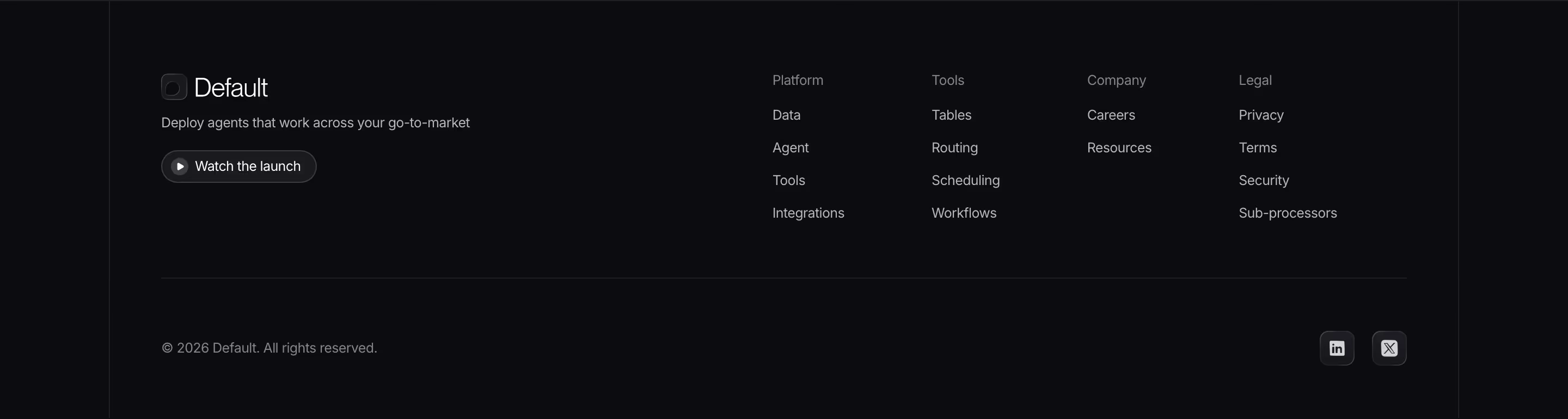Image resolution: width=1568 pixels, height=419 pixels.
Task: Click the Default logo icon
Action: (174, 87)
